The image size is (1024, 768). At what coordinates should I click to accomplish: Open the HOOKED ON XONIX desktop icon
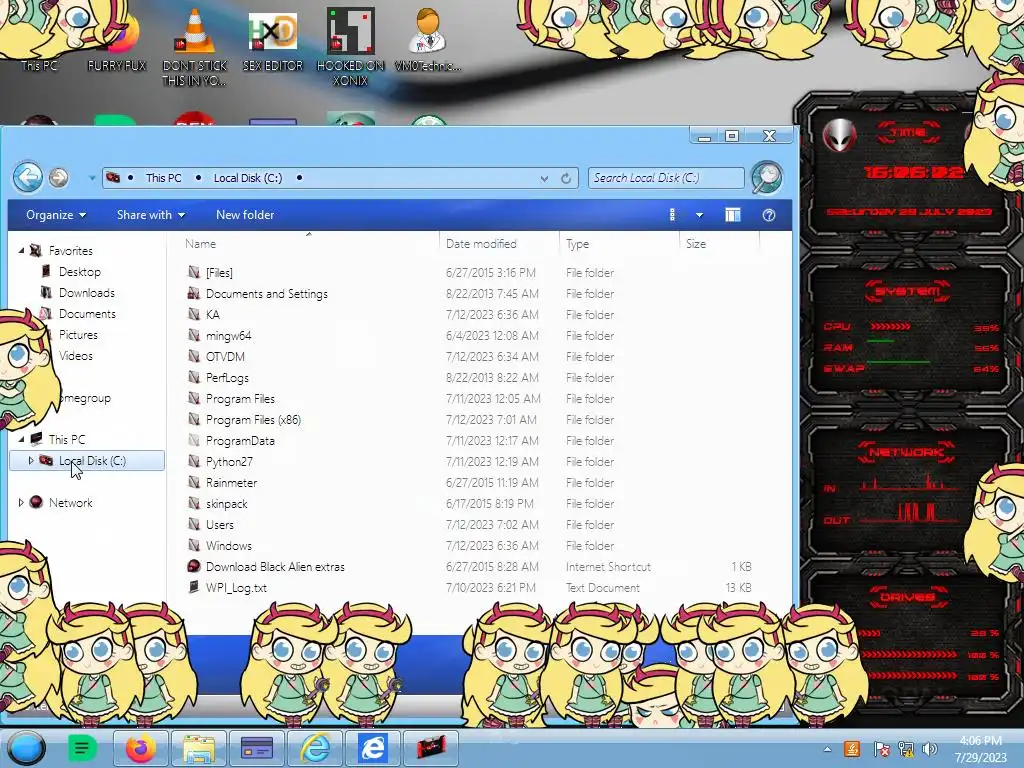(350, 31)
